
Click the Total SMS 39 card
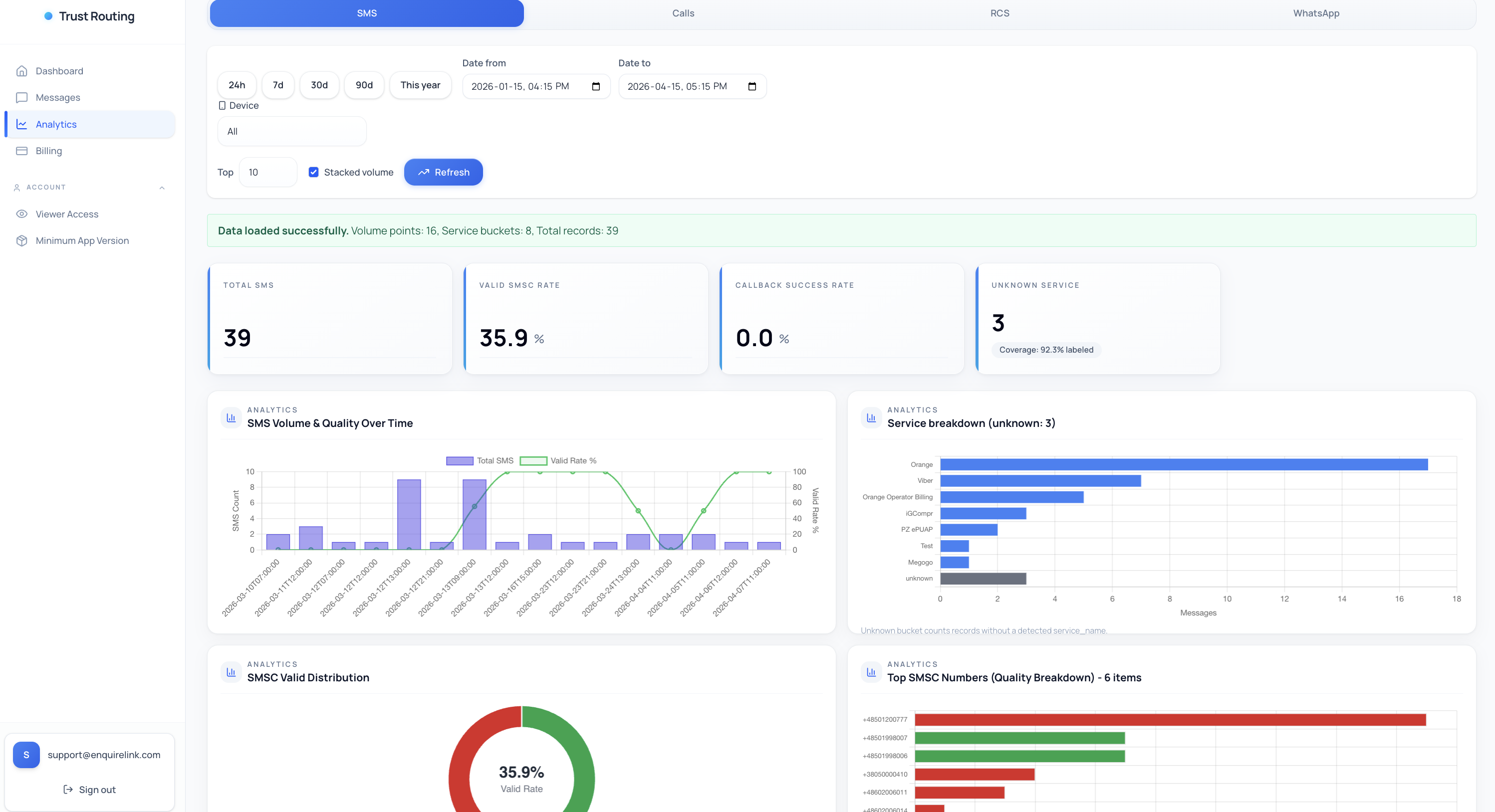[x=330, y=318]
